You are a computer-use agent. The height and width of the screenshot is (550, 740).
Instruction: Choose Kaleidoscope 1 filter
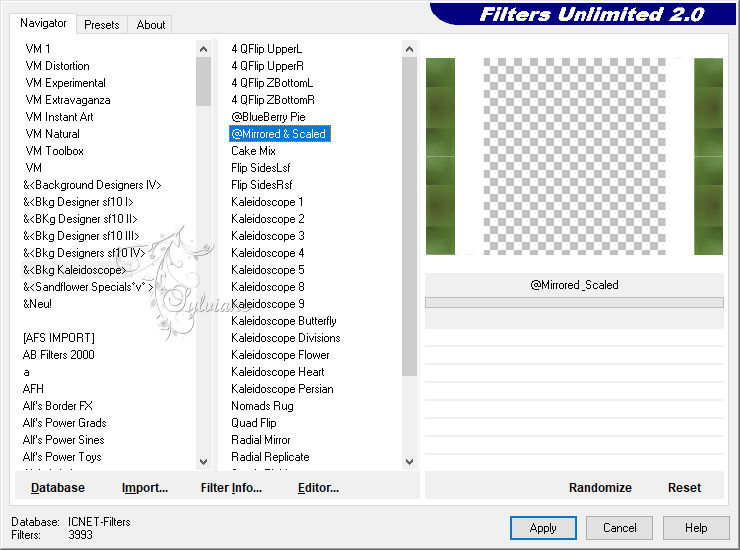pyautogui.click(x=267, y=202)
